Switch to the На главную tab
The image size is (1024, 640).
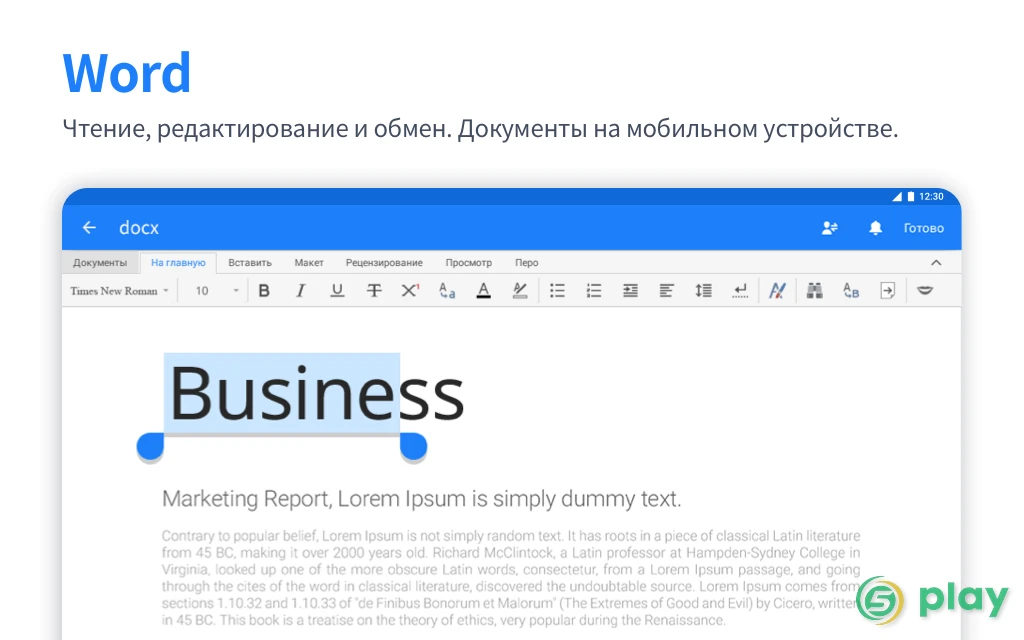point(178,263)
